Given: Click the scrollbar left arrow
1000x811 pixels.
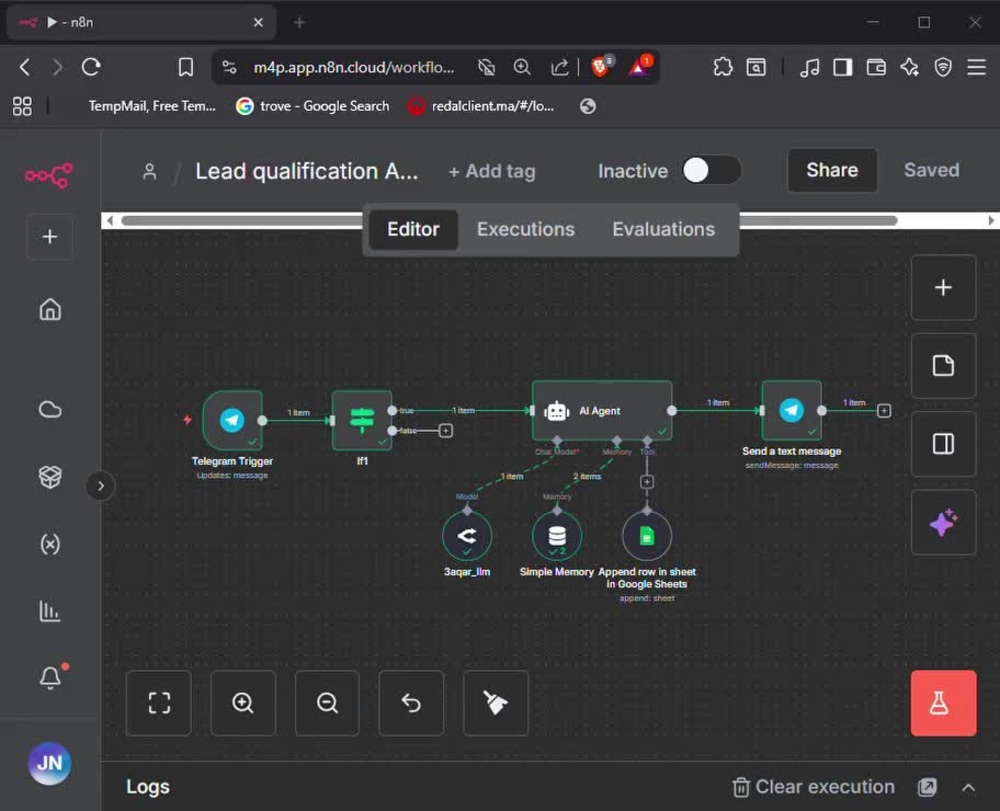Looking at the screenshot, I should tap(110, 221).
